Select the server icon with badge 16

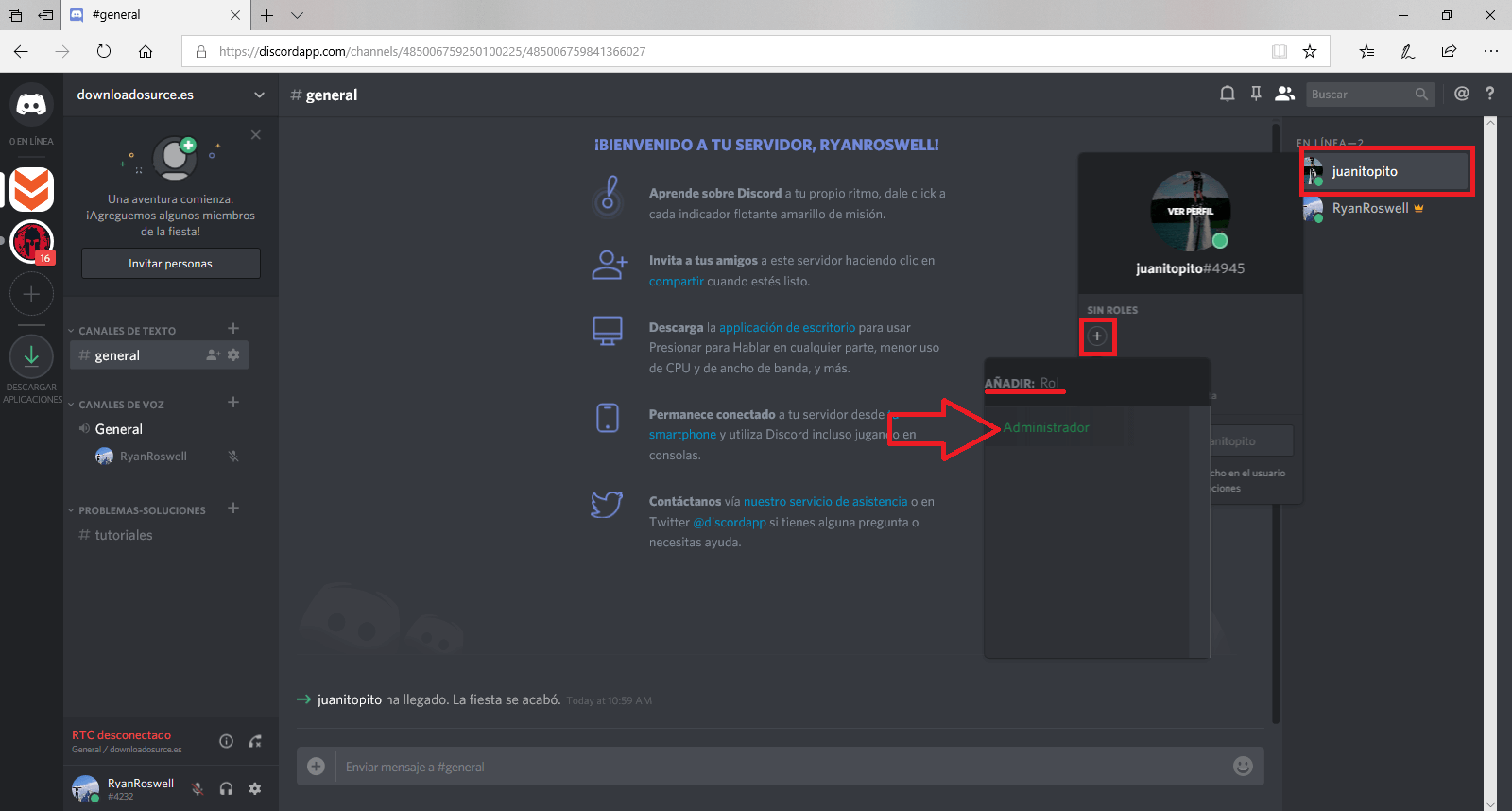pos(31,243)
